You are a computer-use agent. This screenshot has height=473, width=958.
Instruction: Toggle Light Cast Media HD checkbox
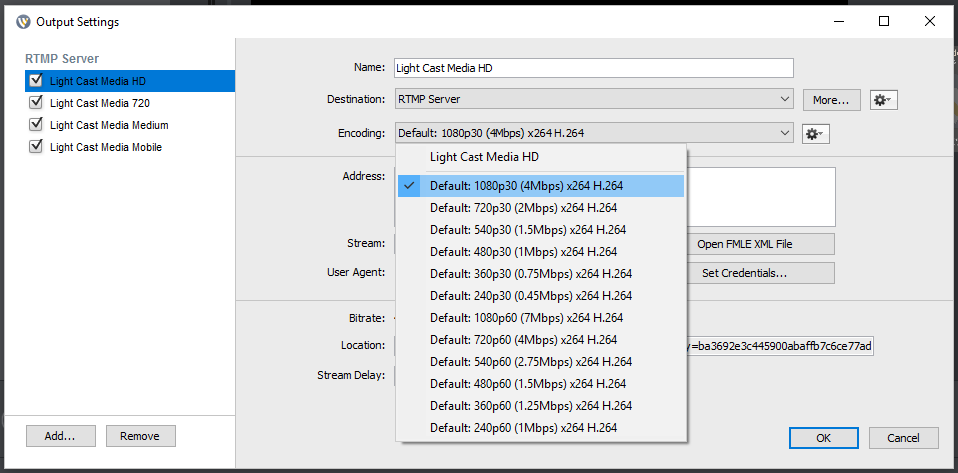pos(37,81)
